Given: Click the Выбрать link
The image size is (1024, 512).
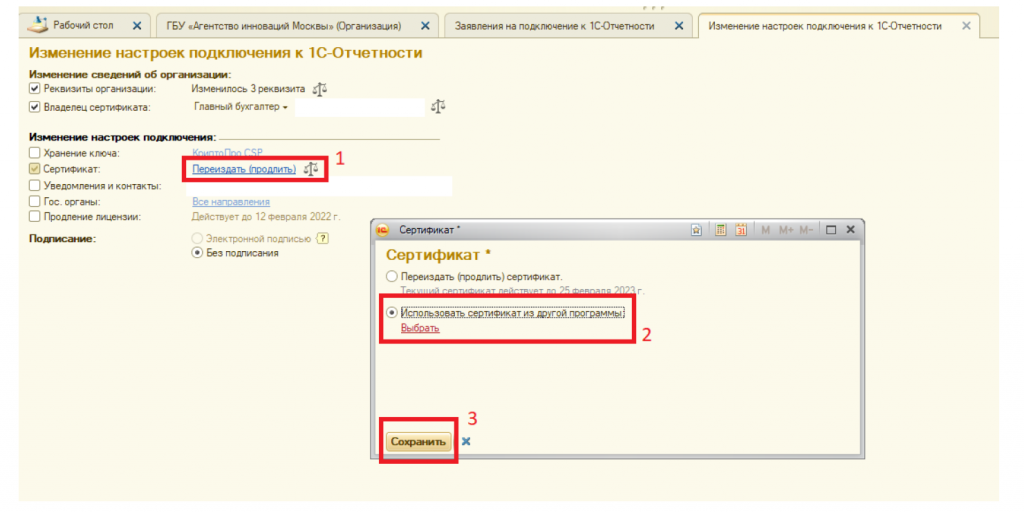Looking at the screenshot, I should (420, 328).
